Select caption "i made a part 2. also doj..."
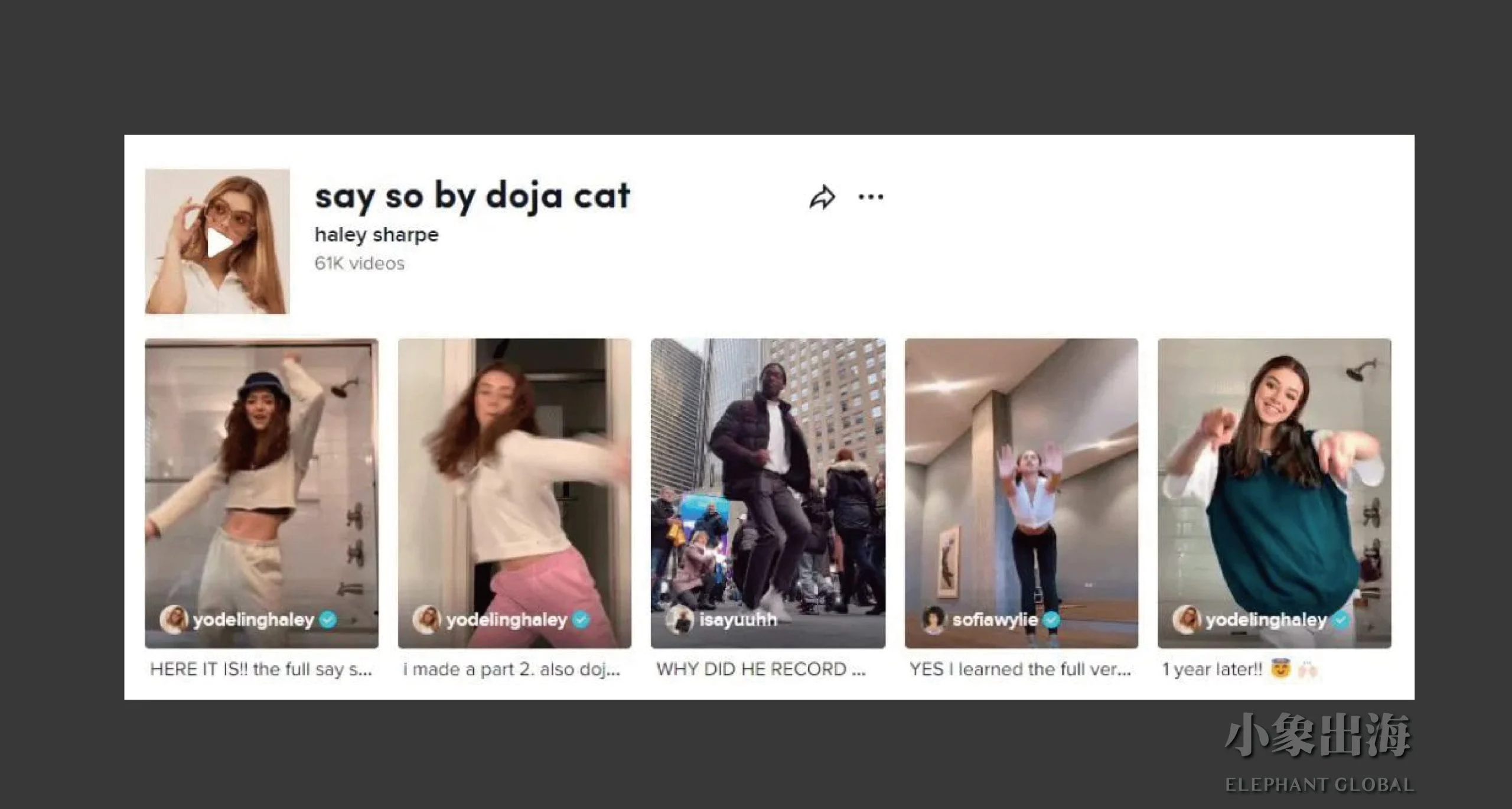 (x=511, y=670)
